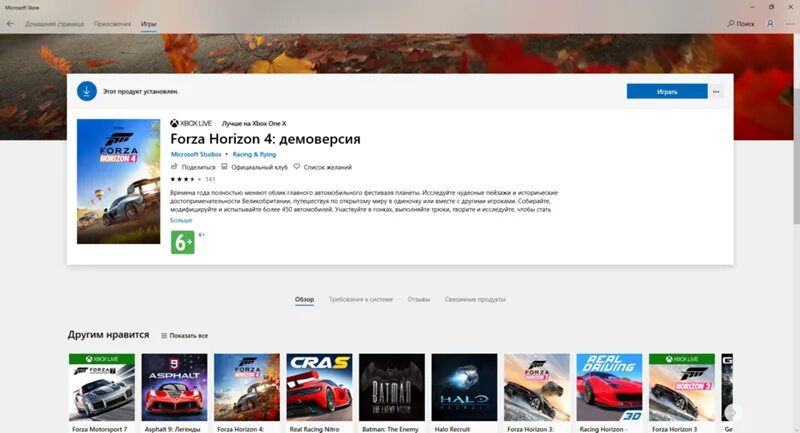Open the Отзывы tab
800x433 pixels.
[x=418, y=299]
